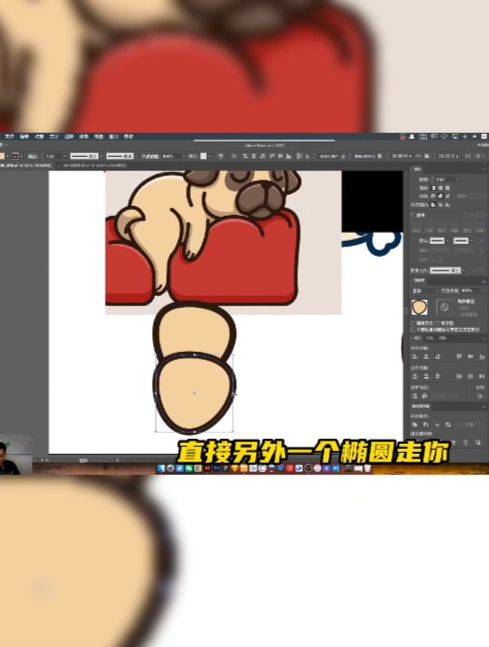Open variable width profile dropdown in control bar
The width and height of the screenshot is (489, 647).
coord(101,156)
